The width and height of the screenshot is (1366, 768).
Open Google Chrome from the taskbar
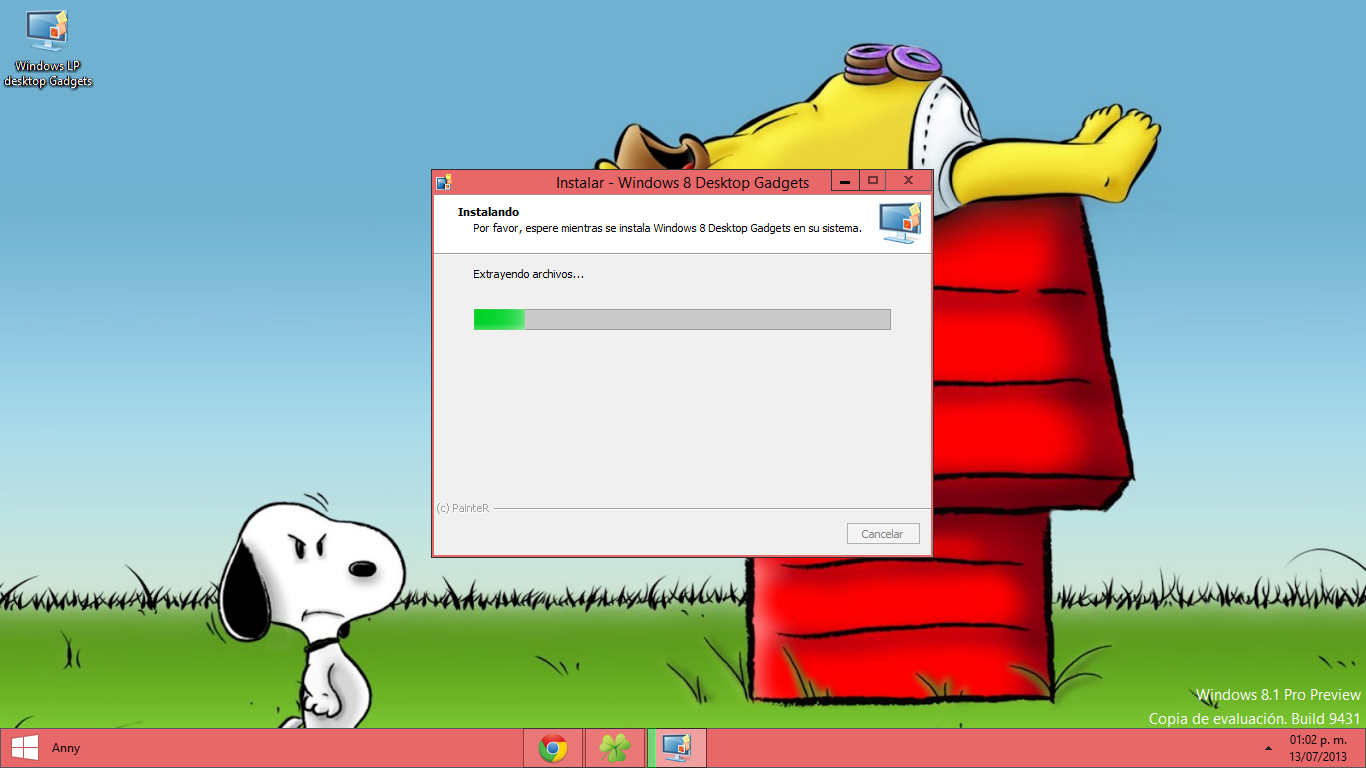(553, 748)
